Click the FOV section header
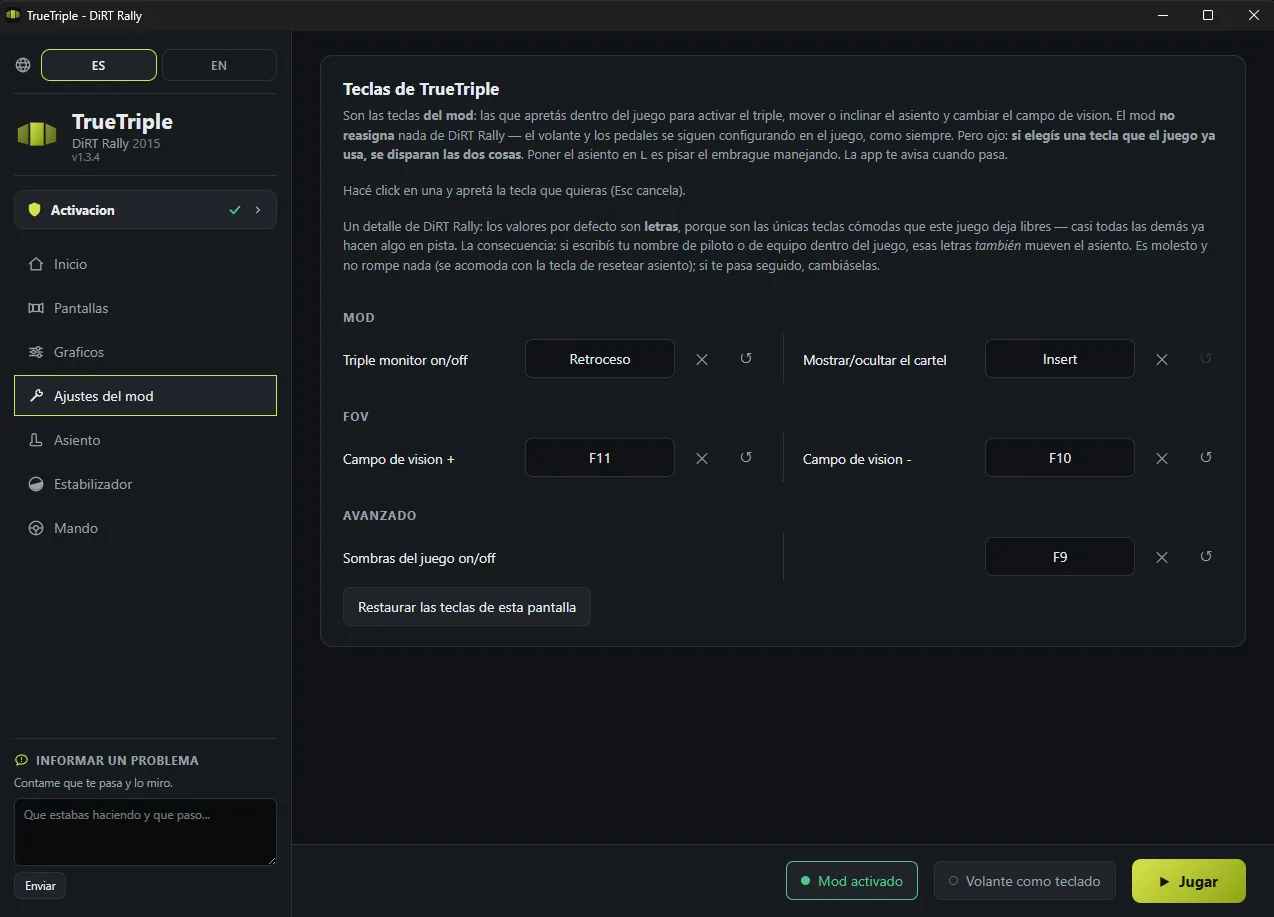 click(356, 417)
